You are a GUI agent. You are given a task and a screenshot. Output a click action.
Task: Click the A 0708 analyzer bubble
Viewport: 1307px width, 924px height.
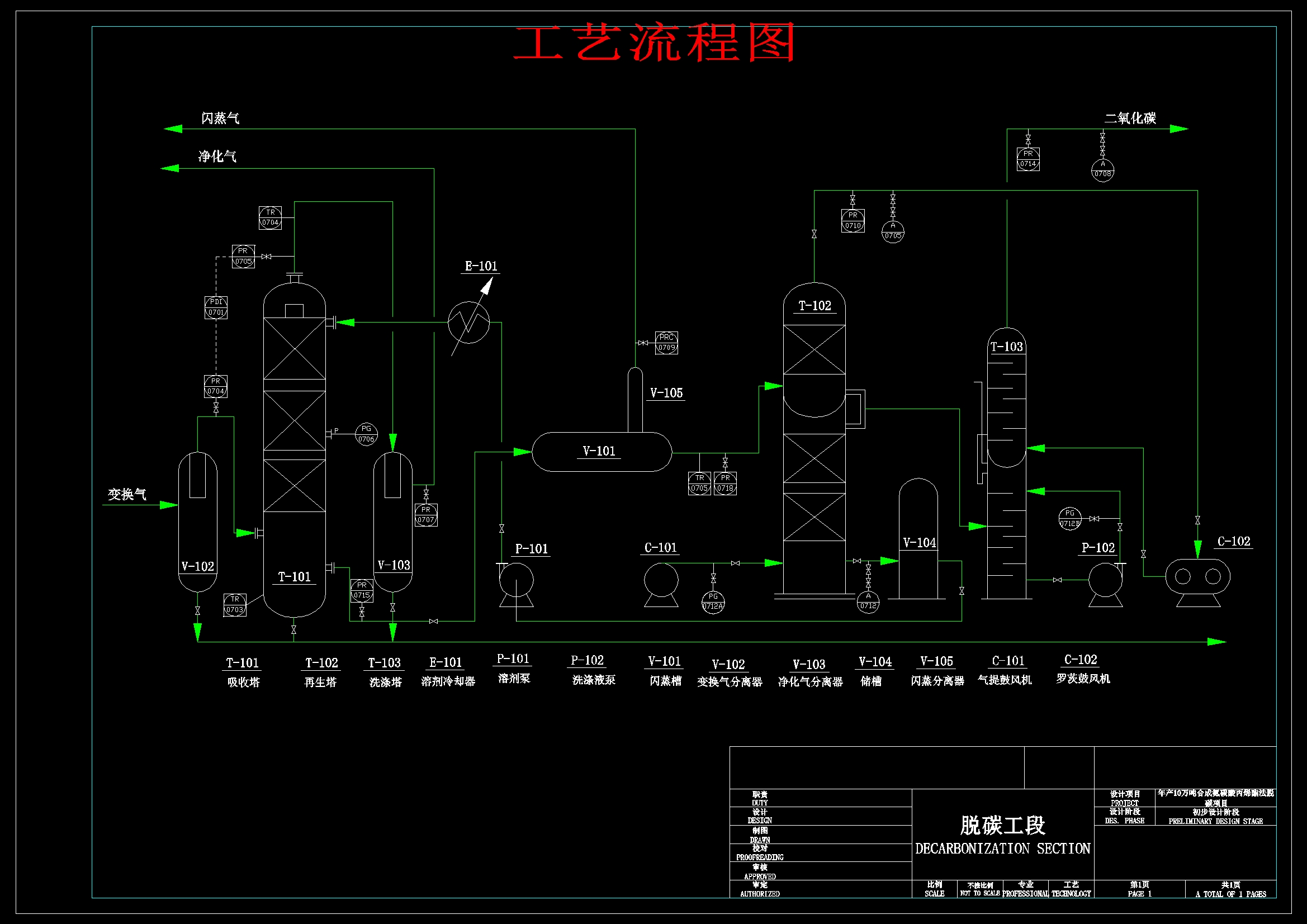1102,170
